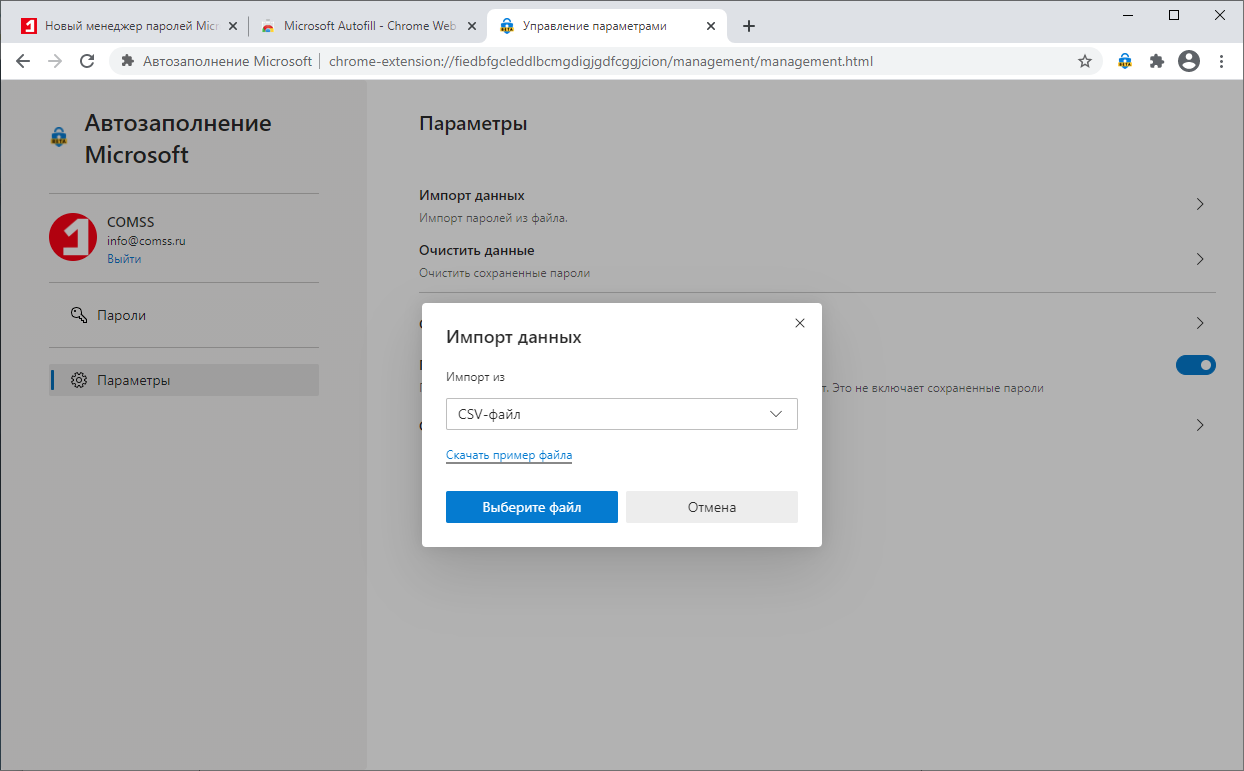Go forward in browser history
The image size is (1244, 771).
55,61
